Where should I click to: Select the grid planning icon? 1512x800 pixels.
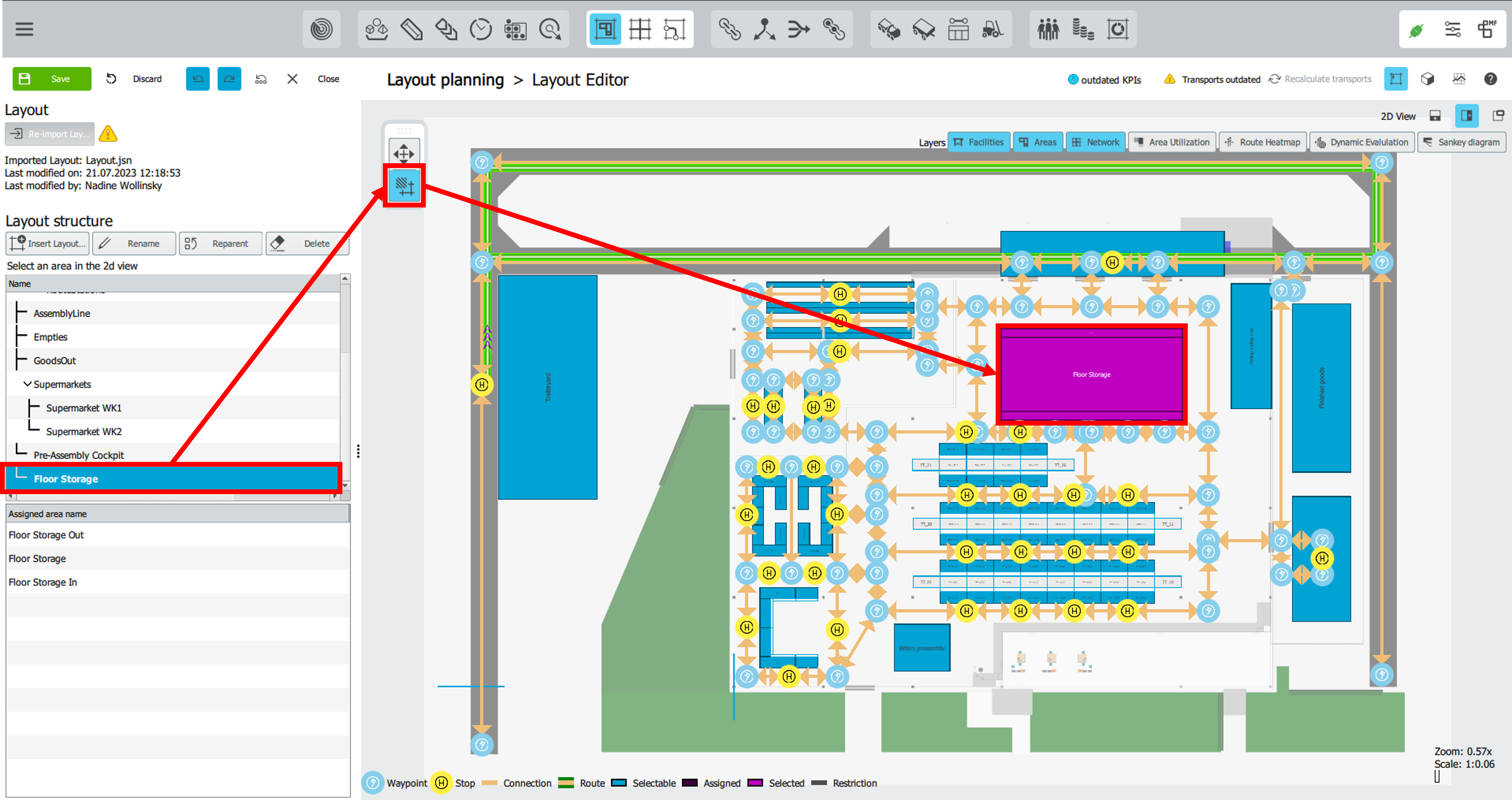point(640,29)
